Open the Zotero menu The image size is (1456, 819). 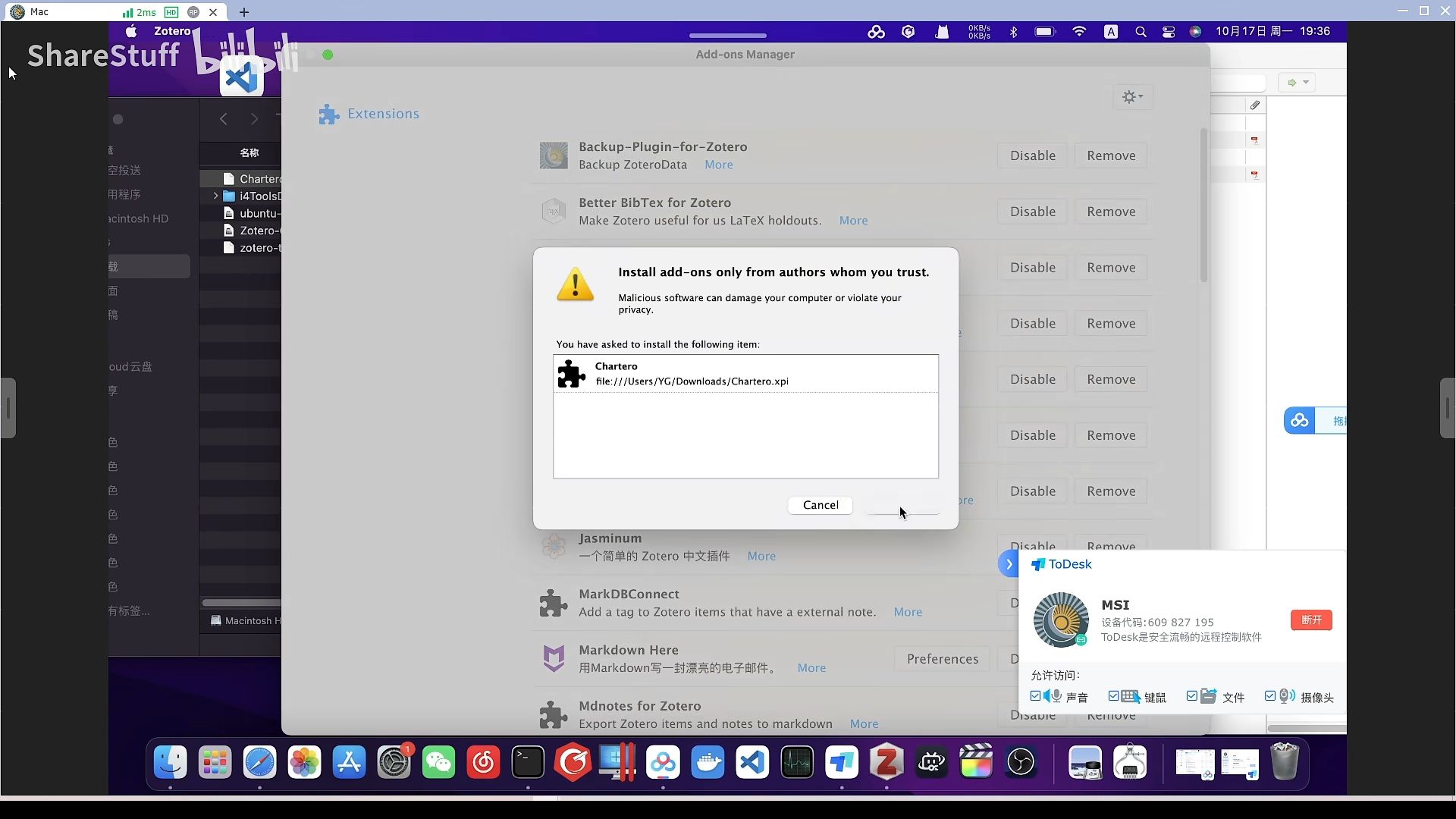pos(172,31)
